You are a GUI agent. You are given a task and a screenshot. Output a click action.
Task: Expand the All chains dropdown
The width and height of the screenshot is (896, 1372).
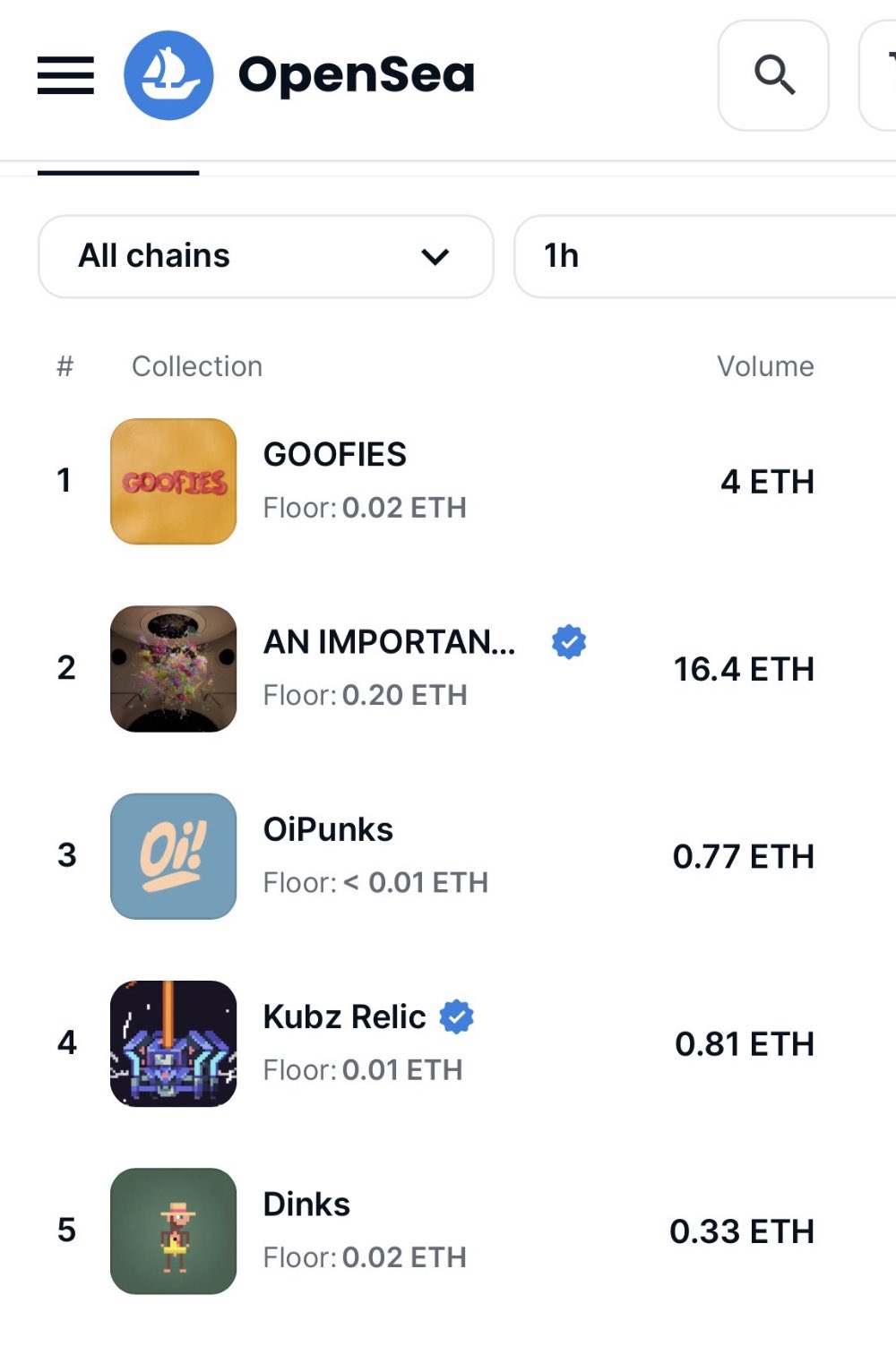click(266, 256)
